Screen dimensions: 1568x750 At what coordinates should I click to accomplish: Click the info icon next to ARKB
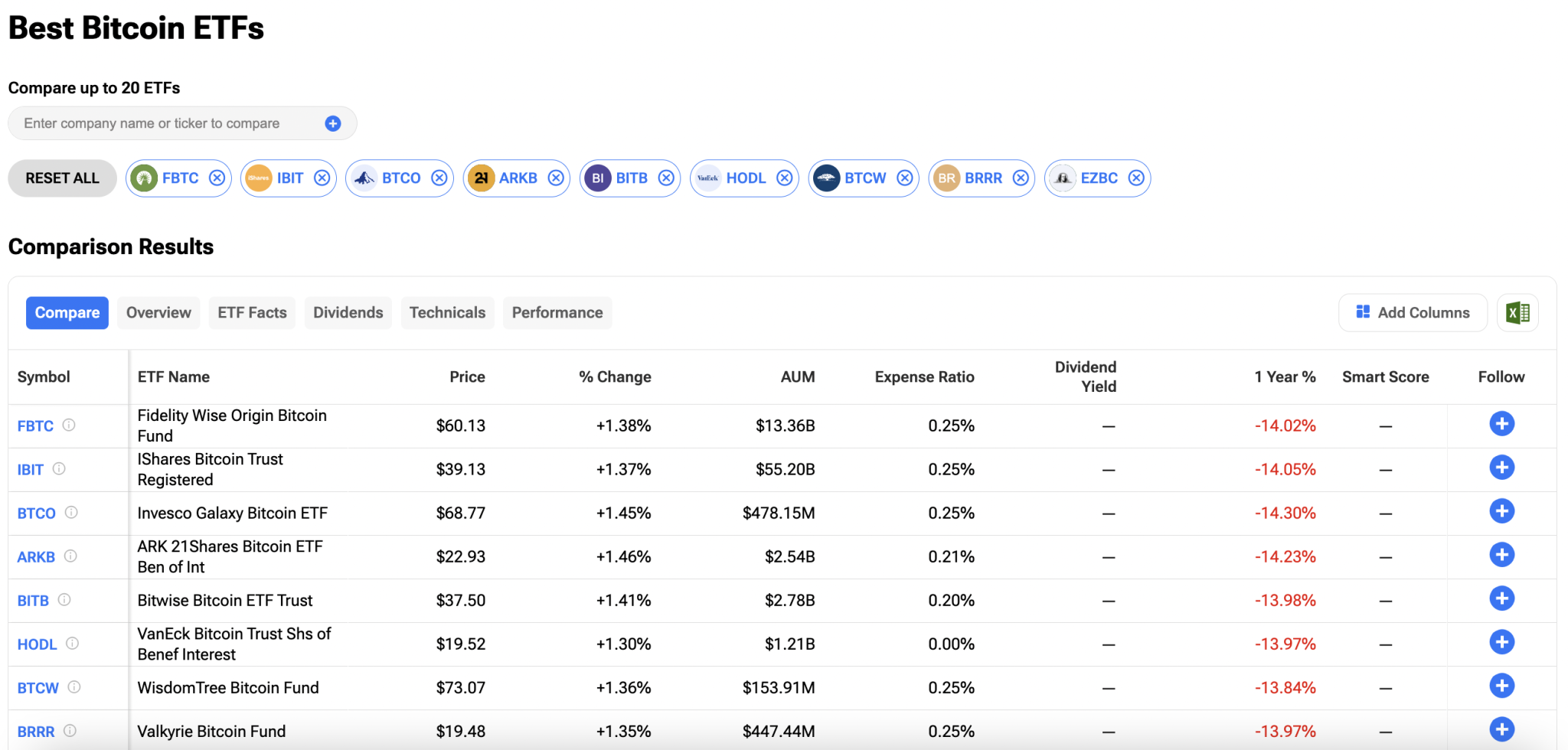pyautogui.click(x=70, y=557)
